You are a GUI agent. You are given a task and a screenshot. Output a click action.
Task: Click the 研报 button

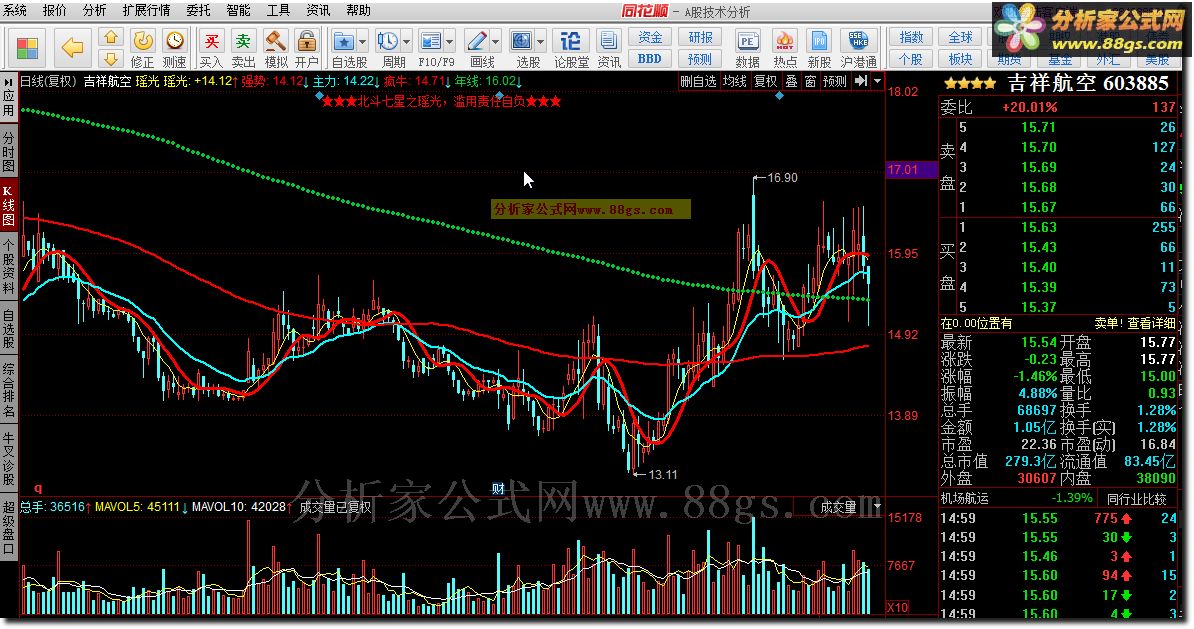700,37
